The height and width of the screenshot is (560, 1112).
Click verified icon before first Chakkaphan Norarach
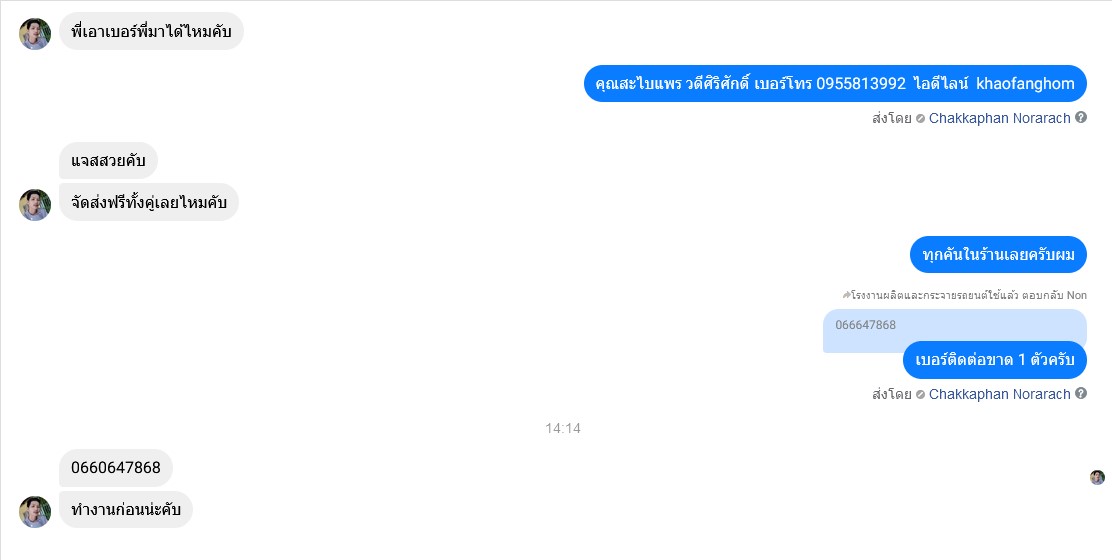click(x=921, y=118)
